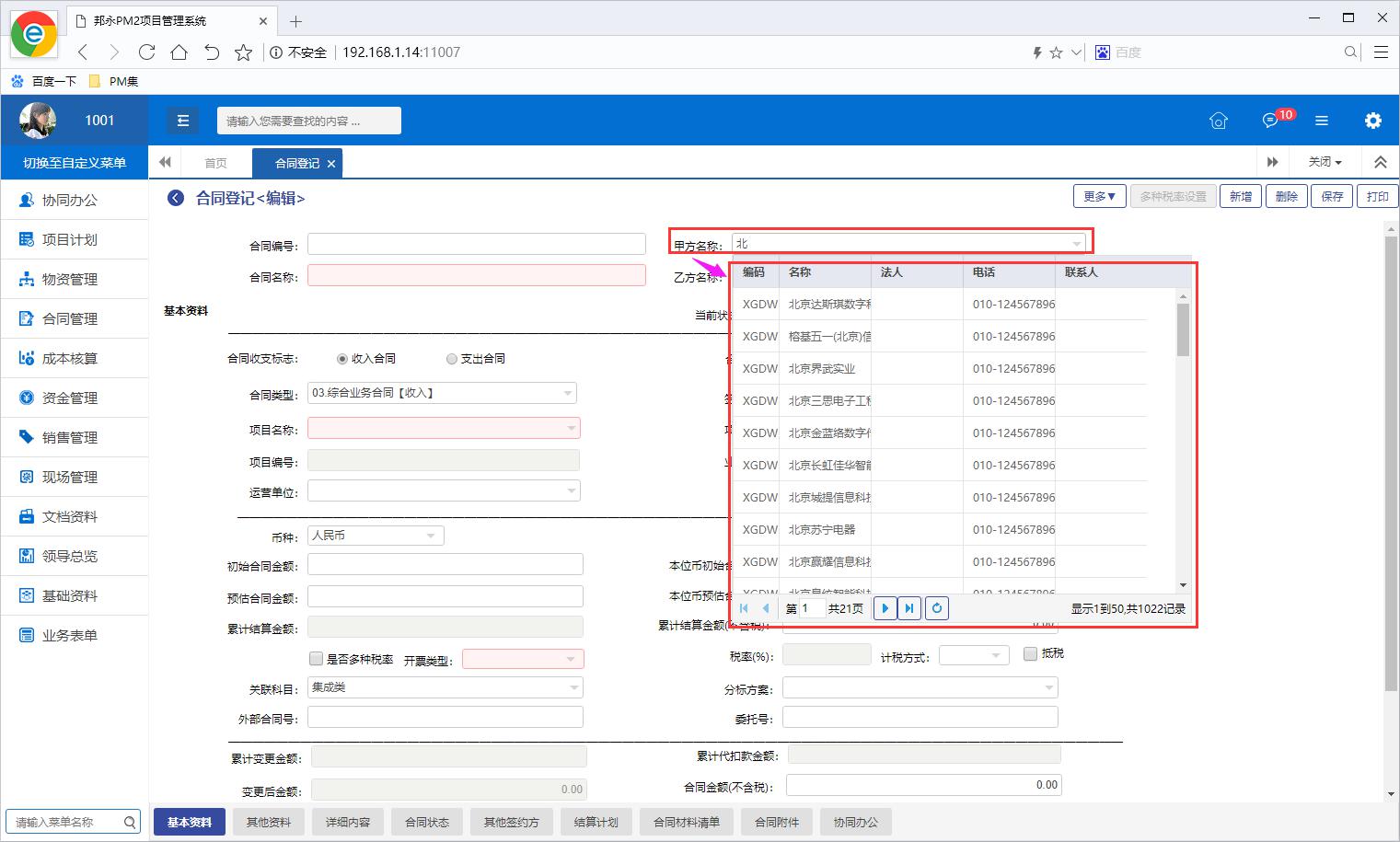Switch to the 其他资料 tab
This screenshot has width=1400, height=842.
coord(268,822)
